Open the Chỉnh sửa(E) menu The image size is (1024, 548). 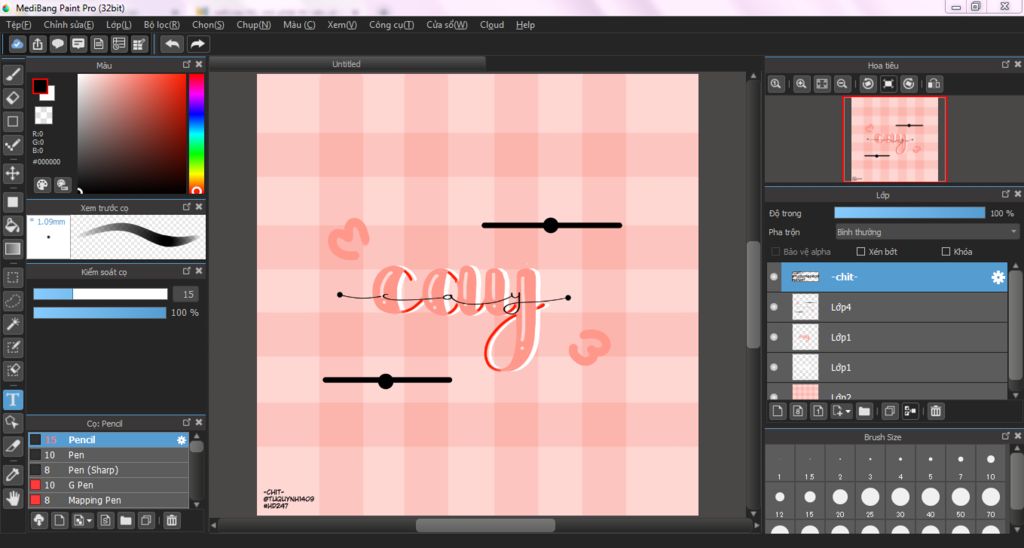click(x=69, y=25)
